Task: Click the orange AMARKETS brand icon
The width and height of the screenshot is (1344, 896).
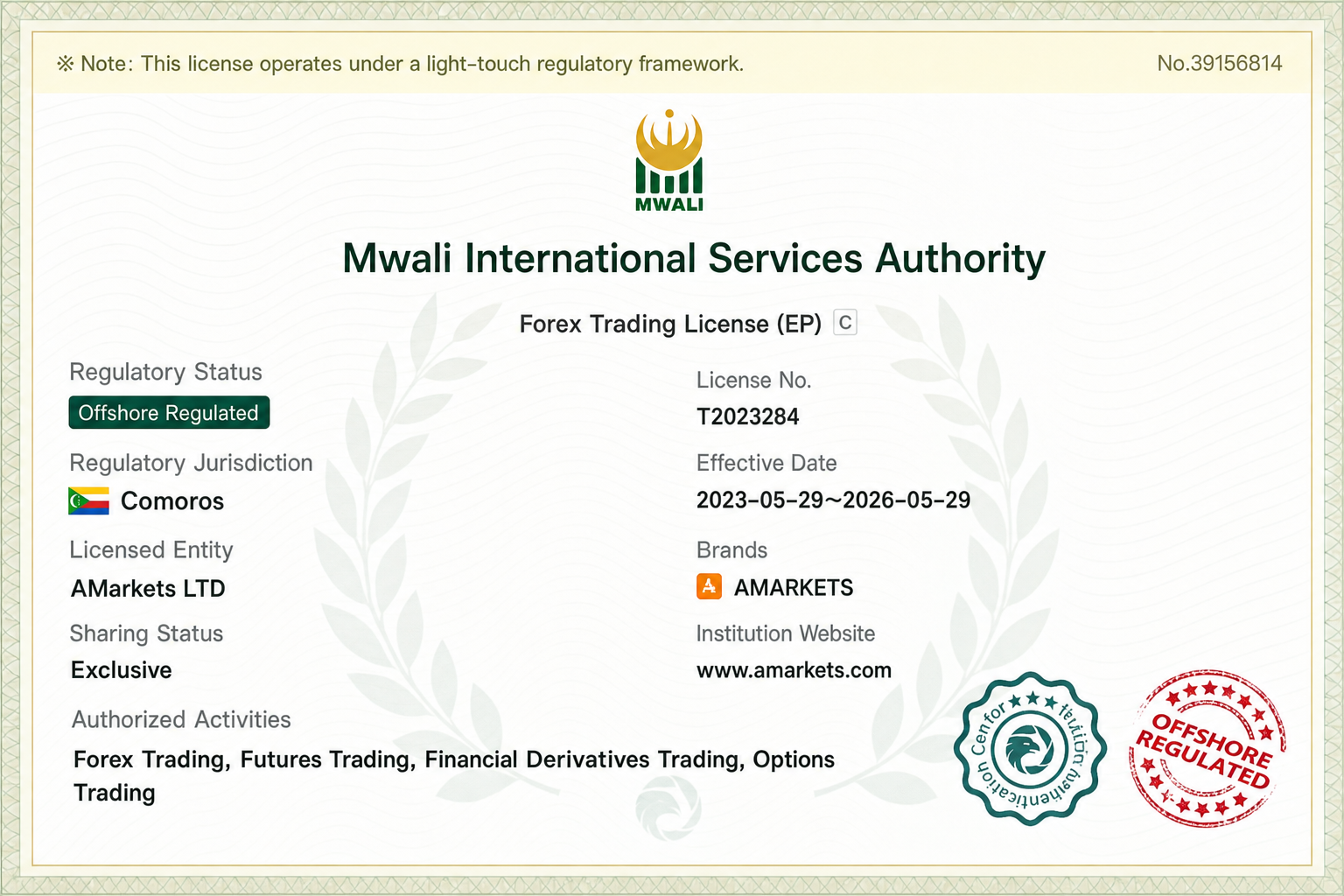Action: [x=709, y=586]
